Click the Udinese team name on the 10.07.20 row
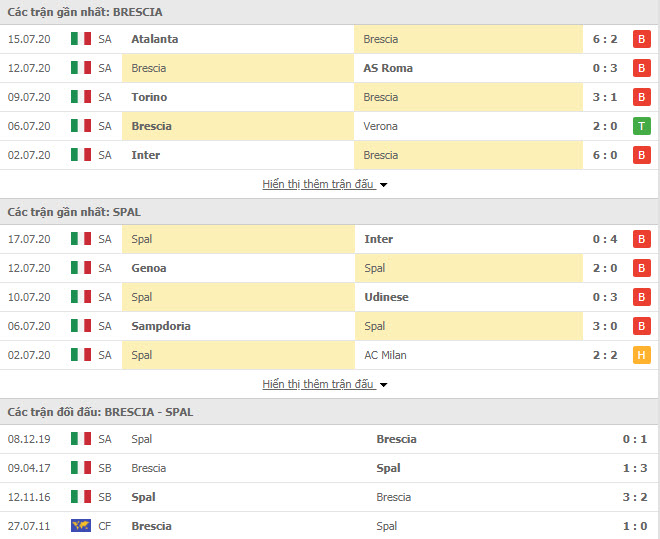660x539 pixels. coord(386,297)
